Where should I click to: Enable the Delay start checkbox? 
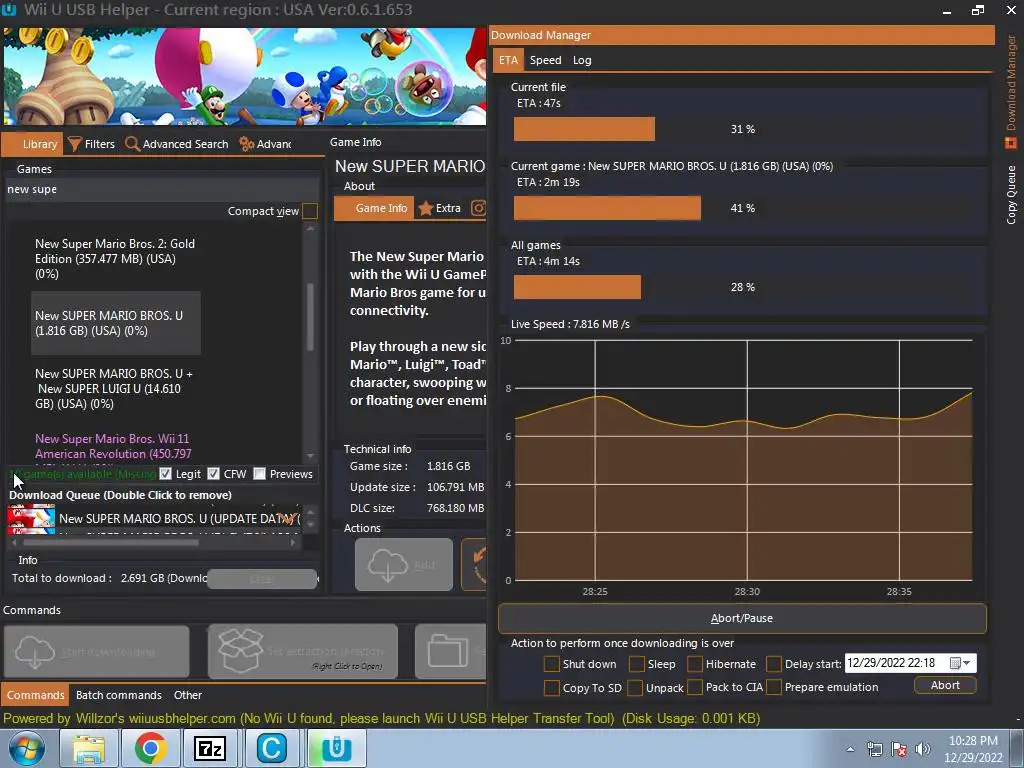[x=774, y=664]
